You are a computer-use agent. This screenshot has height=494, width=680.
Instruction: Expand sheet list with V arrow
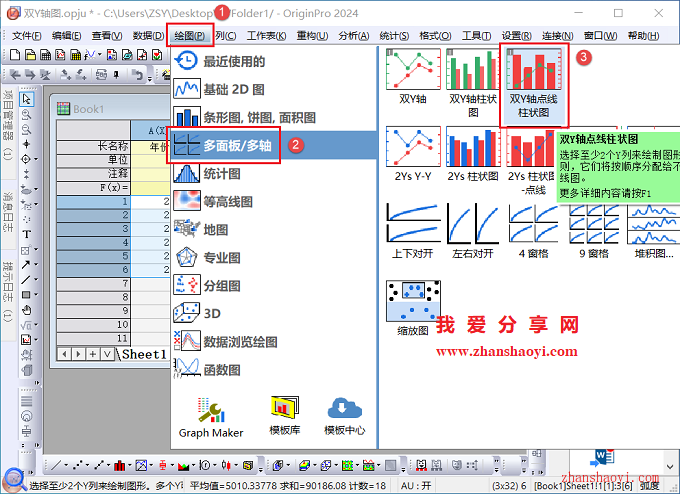point(107,354)
